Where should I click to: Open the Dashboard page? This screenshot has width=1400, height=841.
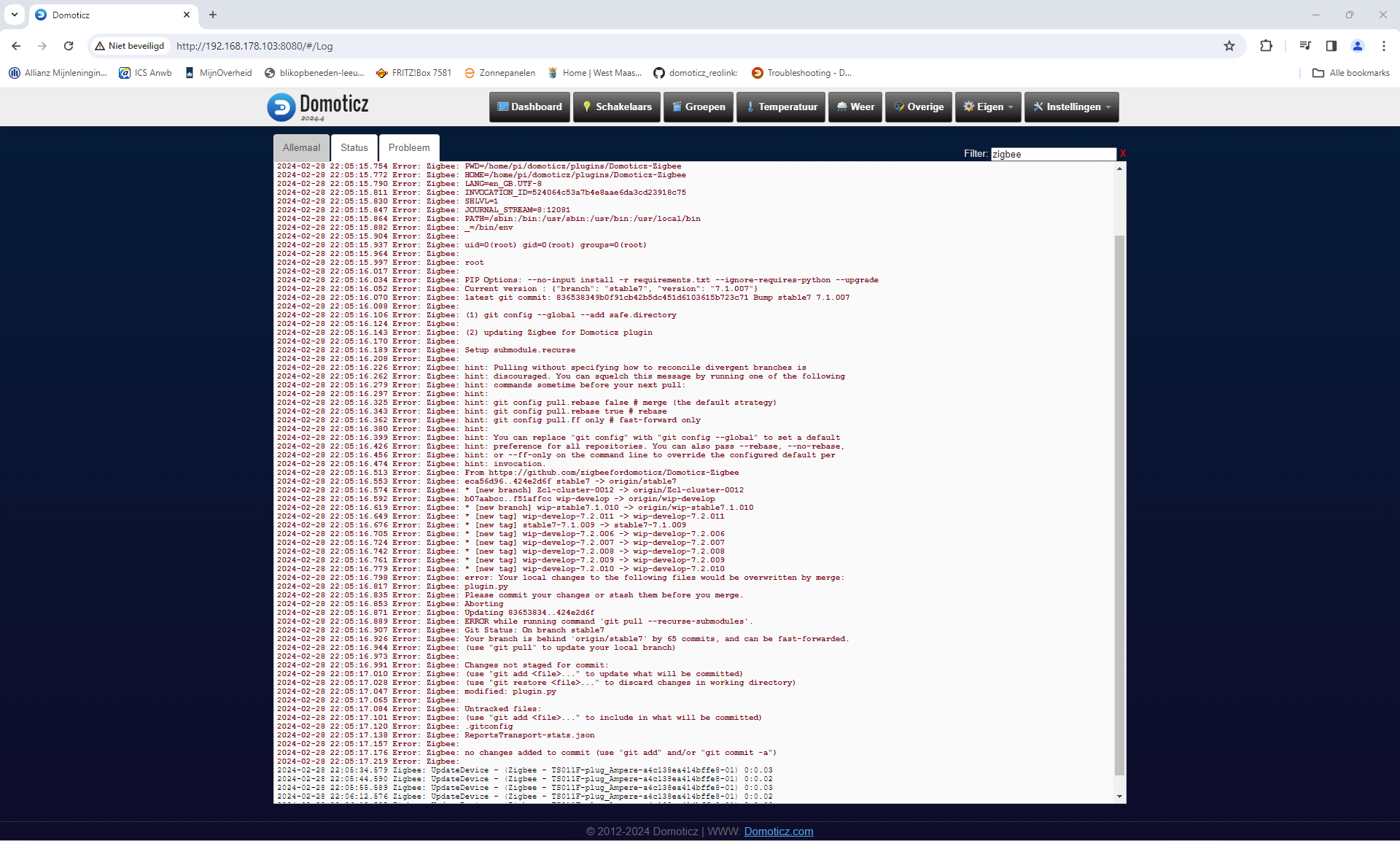click(x=529, y=106)
